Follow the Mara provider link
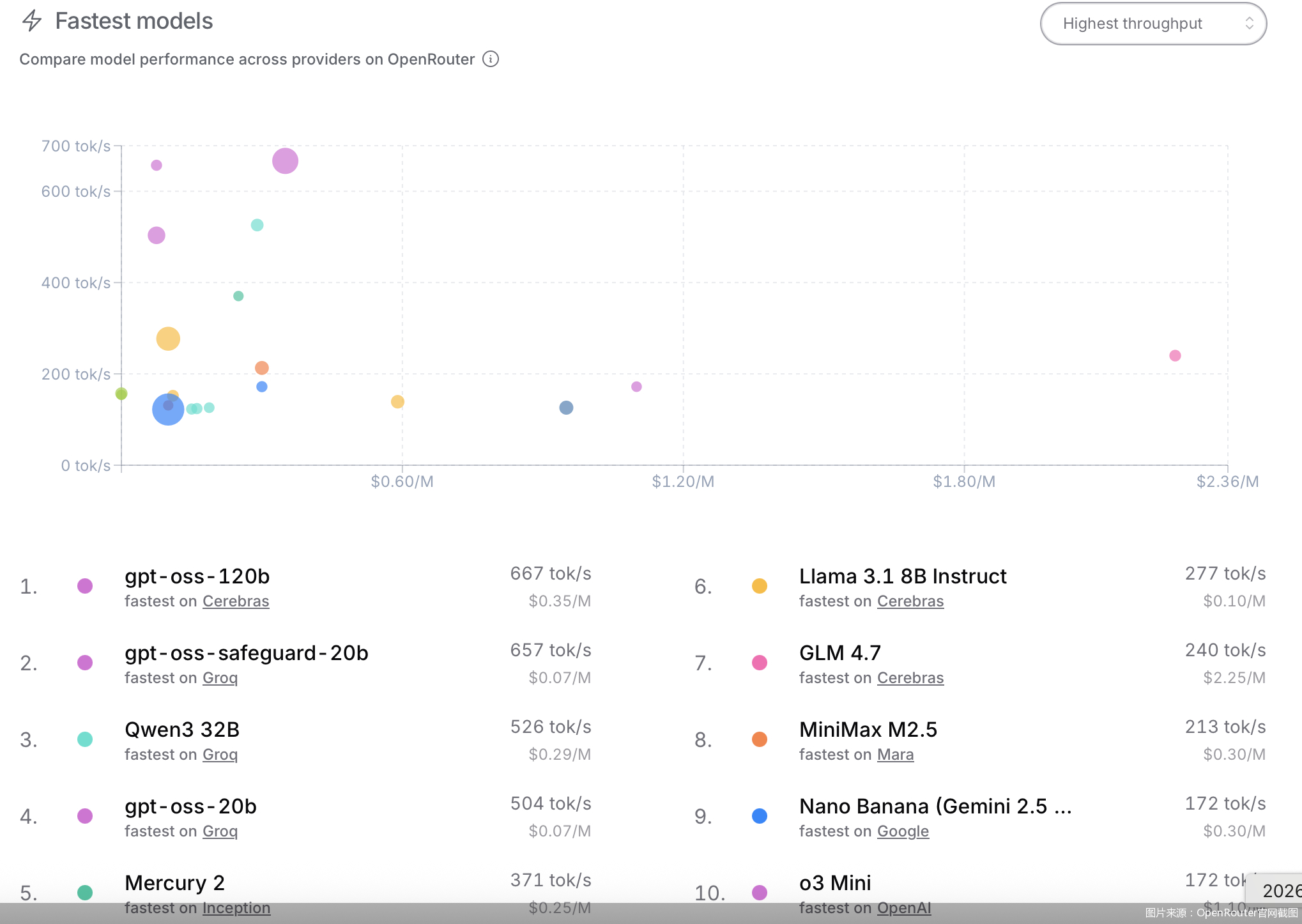The width and height of the screenshot is (1302, 924). [x=895, y=755]
